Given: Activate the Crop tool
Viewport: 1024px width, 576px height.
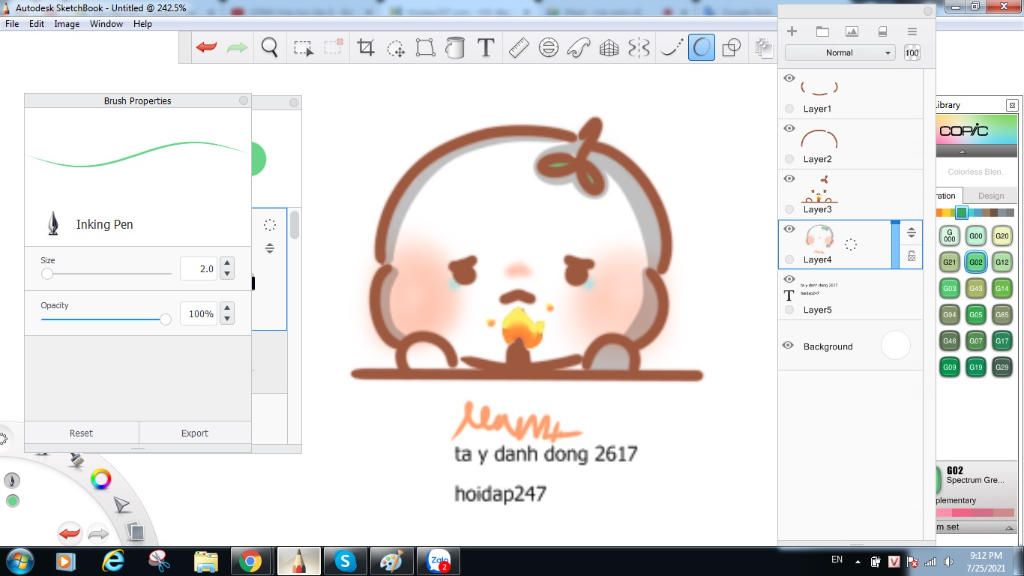Looking at the screenshot, I should (367, 46).
